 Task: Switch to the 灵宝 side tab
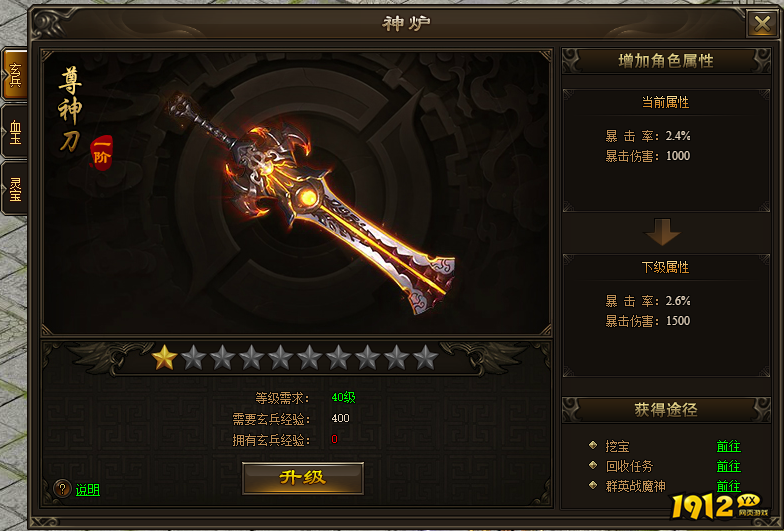14,188
